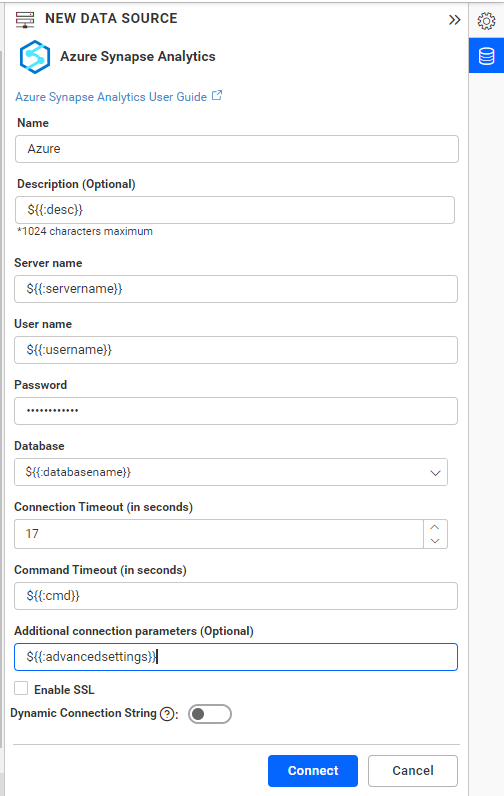Screen dimensions: 504x796
Task: Toggle Dynamic Connection String switch on
Action: pos(210,714)
